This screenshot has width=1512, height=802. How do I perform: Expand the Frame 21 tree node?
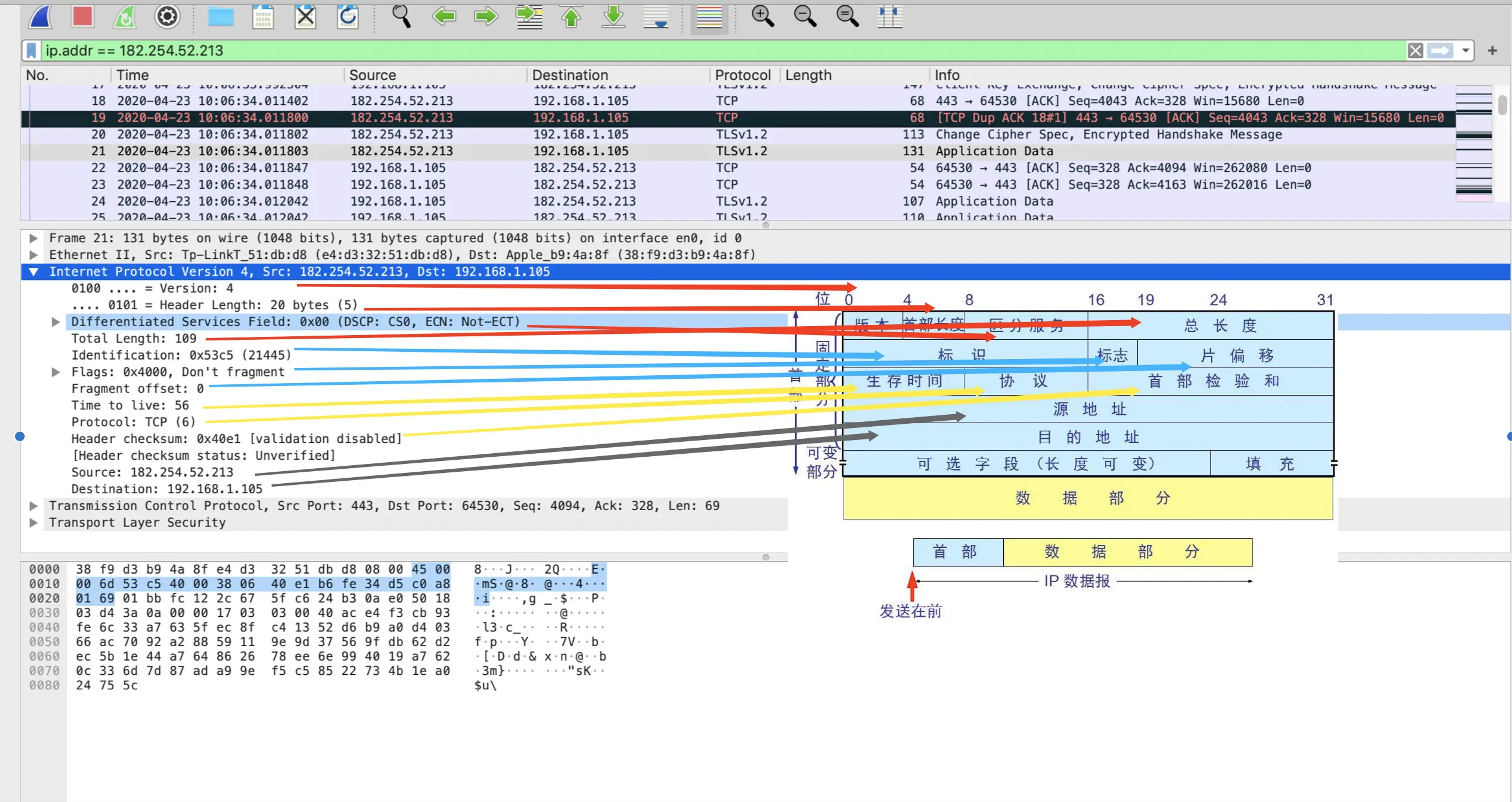34,238
